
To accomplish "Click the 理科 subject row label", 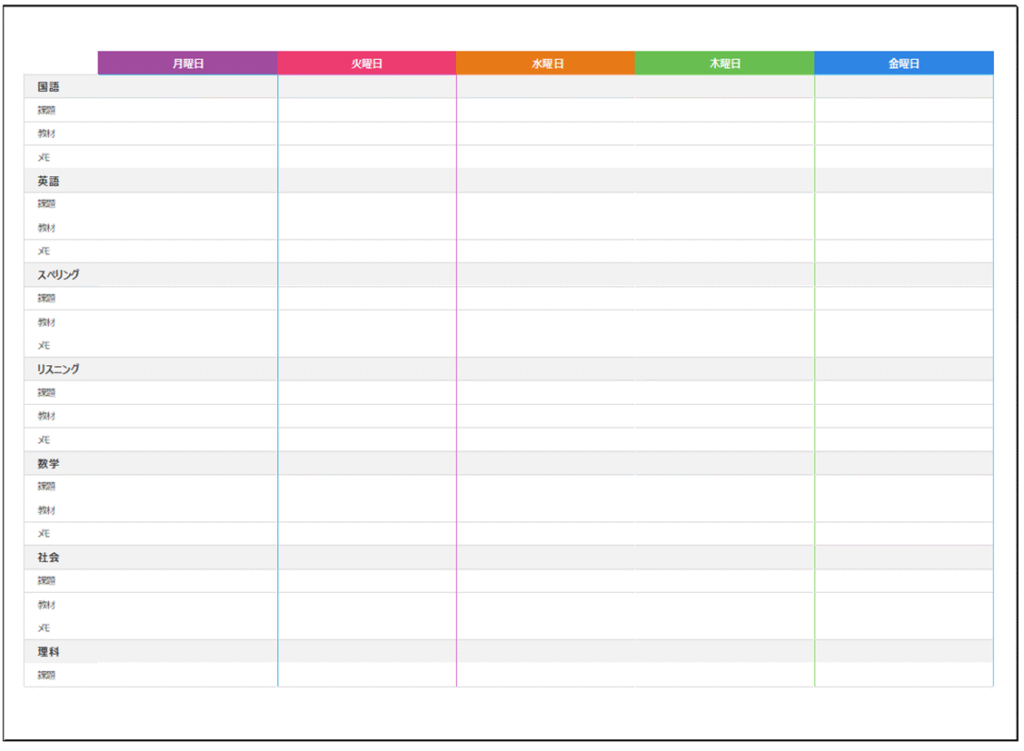I will [48, 651].
